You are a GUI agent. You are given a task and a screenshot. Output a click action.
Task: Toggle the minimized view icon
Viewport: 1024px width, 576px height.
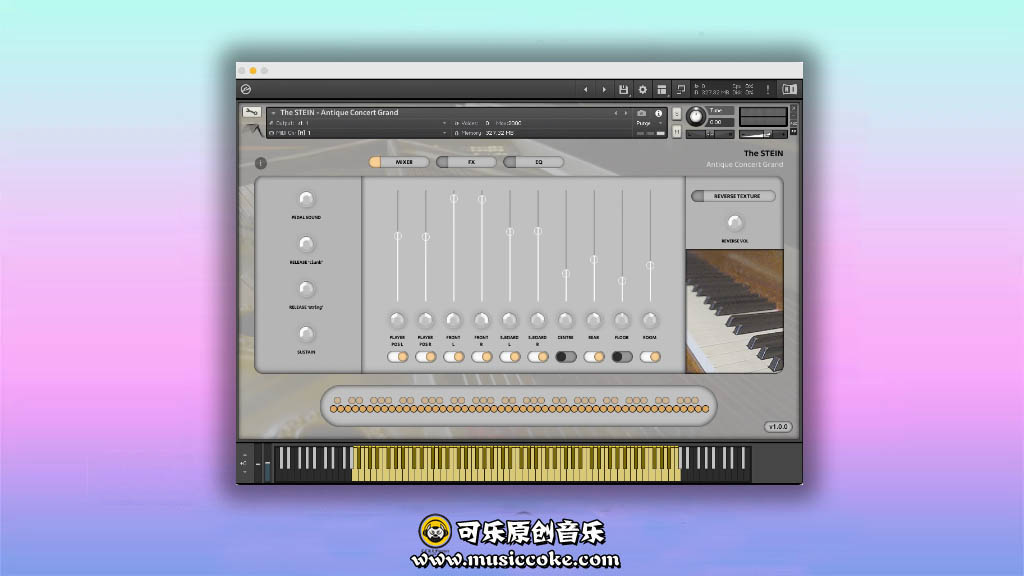680,89
